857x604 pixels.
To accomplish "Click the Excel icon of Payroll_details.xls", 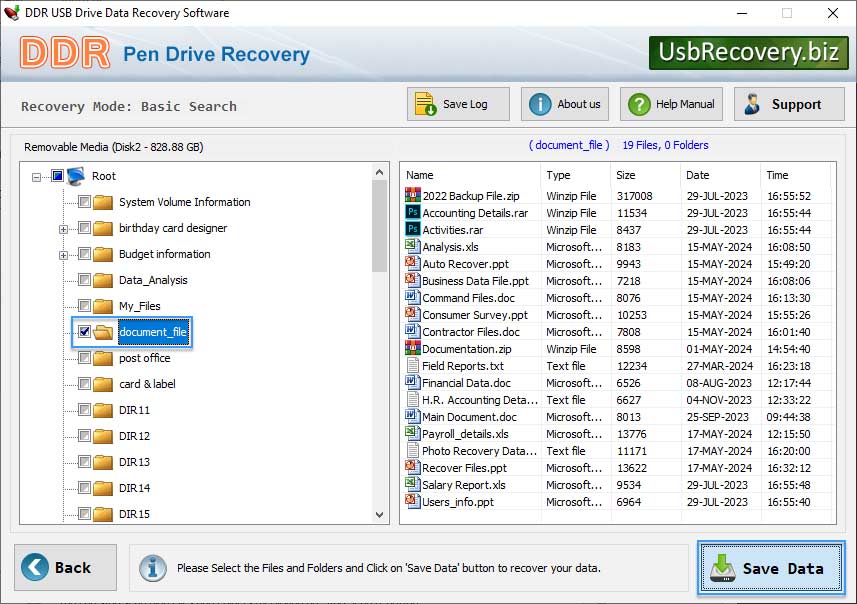I will (413, 432).
